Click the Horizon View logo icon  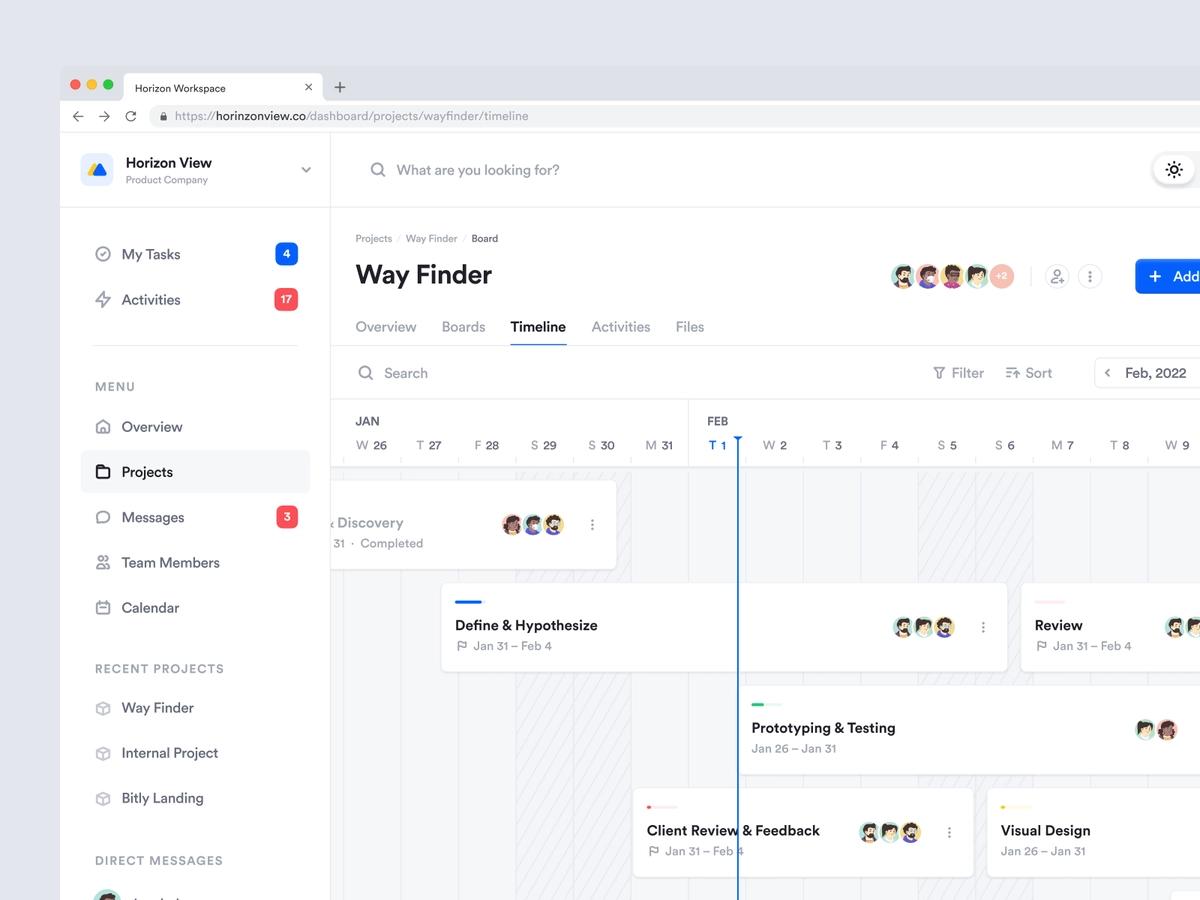pyautogui.click(x=97, y=170)
